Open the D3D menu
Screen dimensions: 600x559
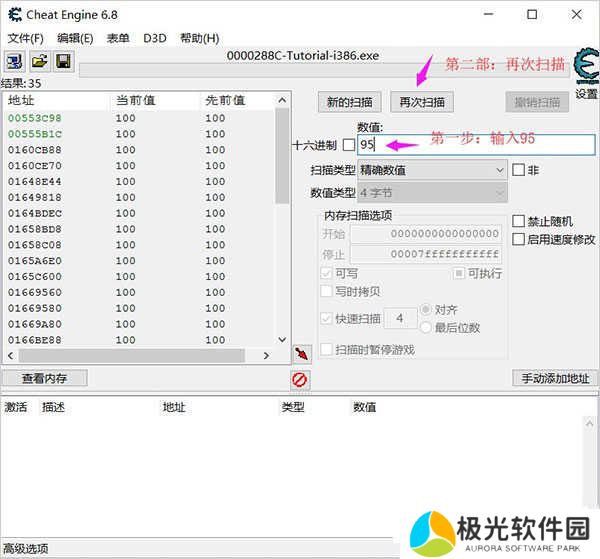pos(155,38)
